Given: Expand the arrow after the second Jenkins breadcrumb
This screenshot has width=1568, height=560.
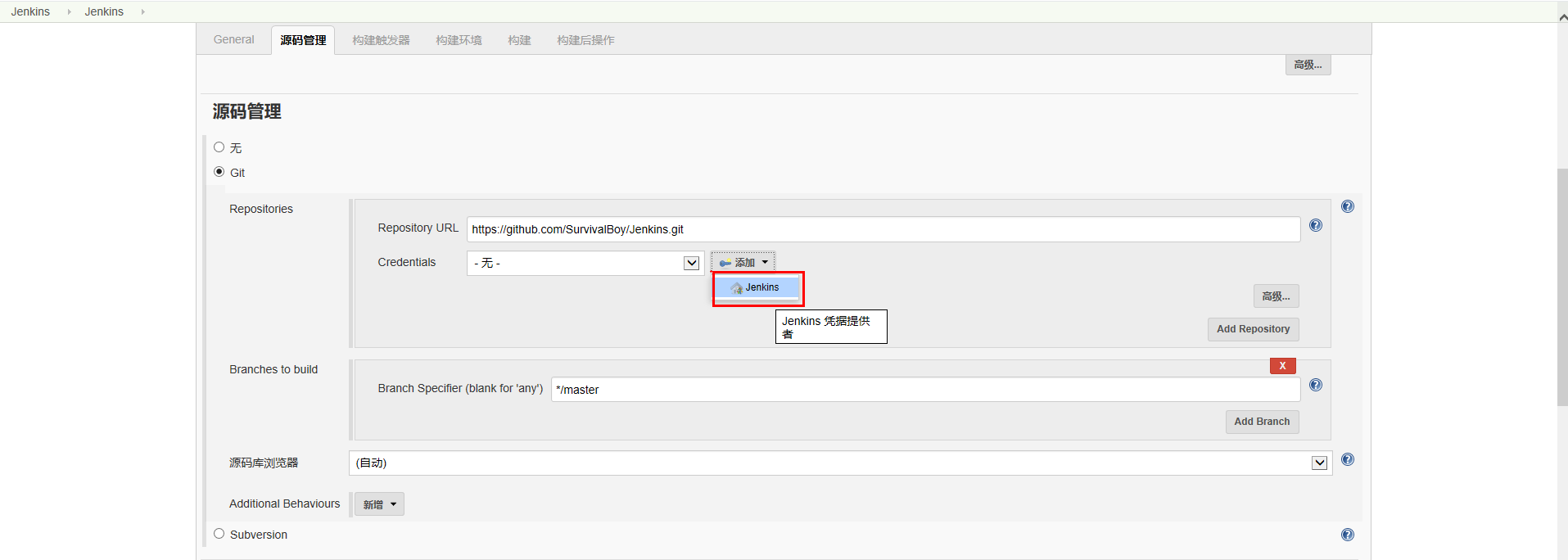Looking at the screenshot, I should [x=142, y=11].
